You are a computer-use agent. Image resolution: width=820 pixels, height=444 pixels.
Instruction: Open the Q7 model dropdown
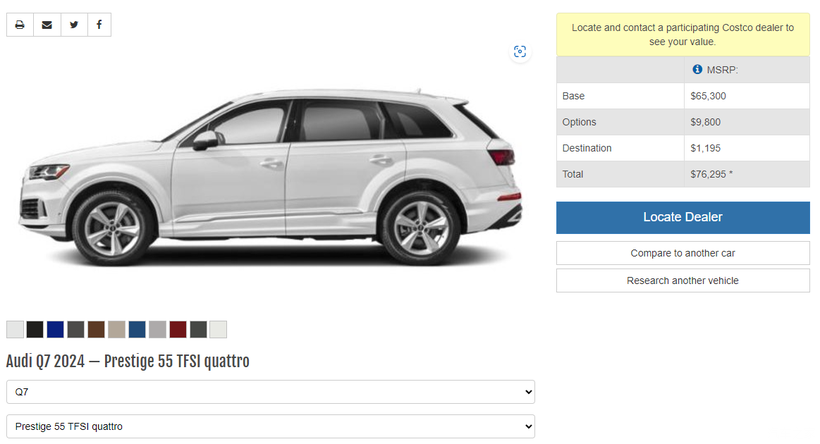pyautogui.click(x=270, y=392)
